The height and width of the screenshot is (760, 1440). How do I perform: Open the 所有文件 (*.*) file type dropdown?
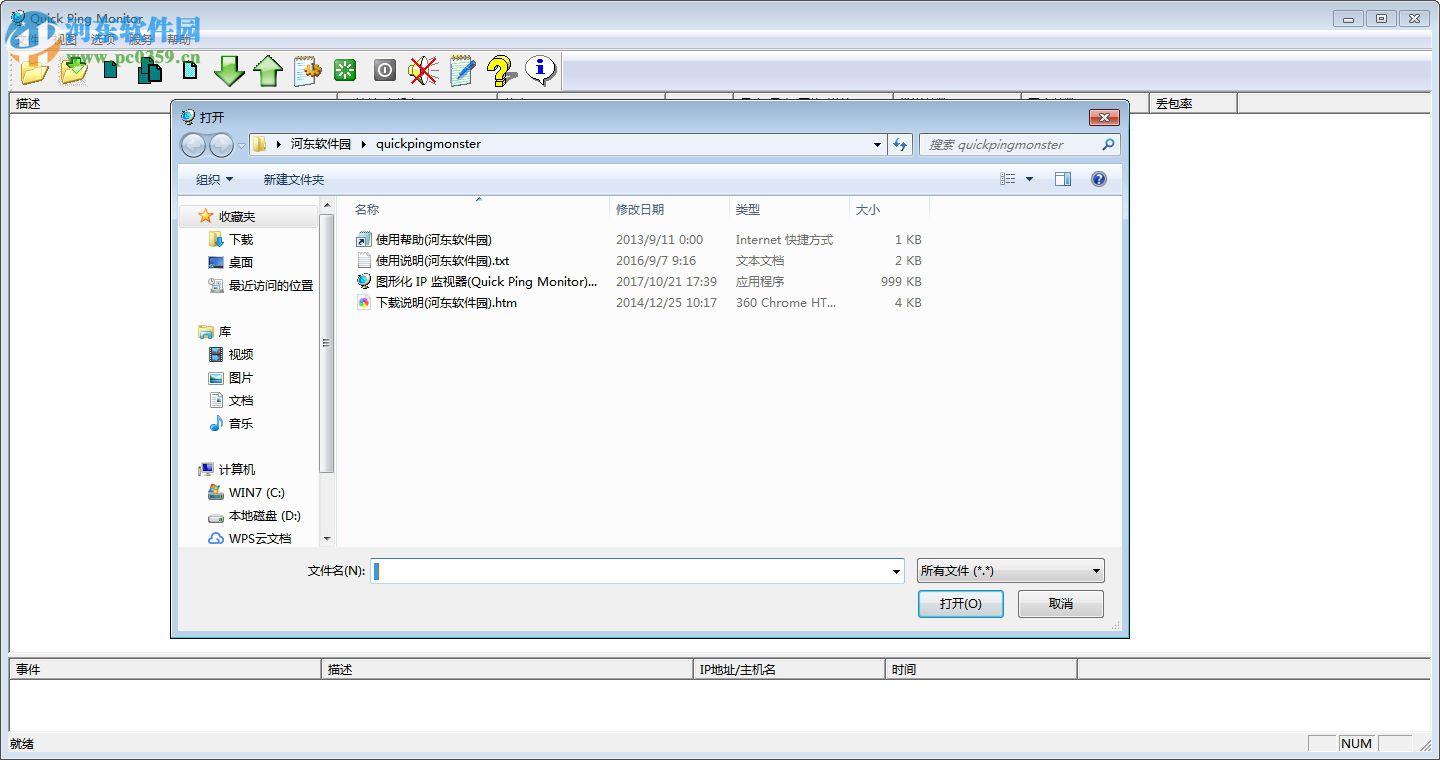click(x=1009, y=570)
